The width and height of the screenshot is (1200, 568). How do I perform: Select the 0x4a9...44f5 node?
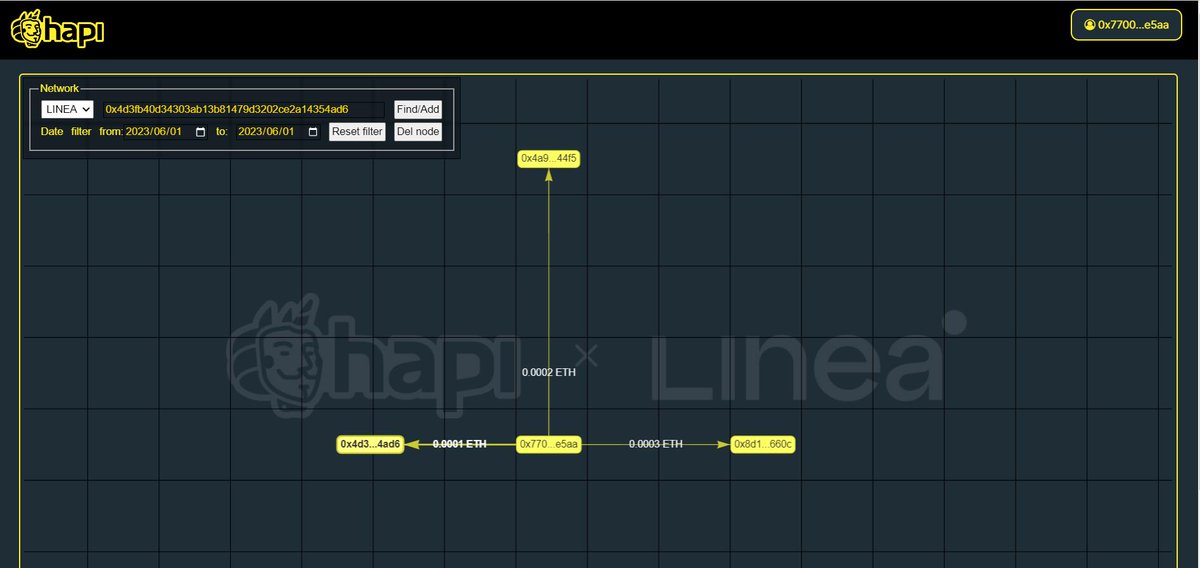tap(549, 158)
